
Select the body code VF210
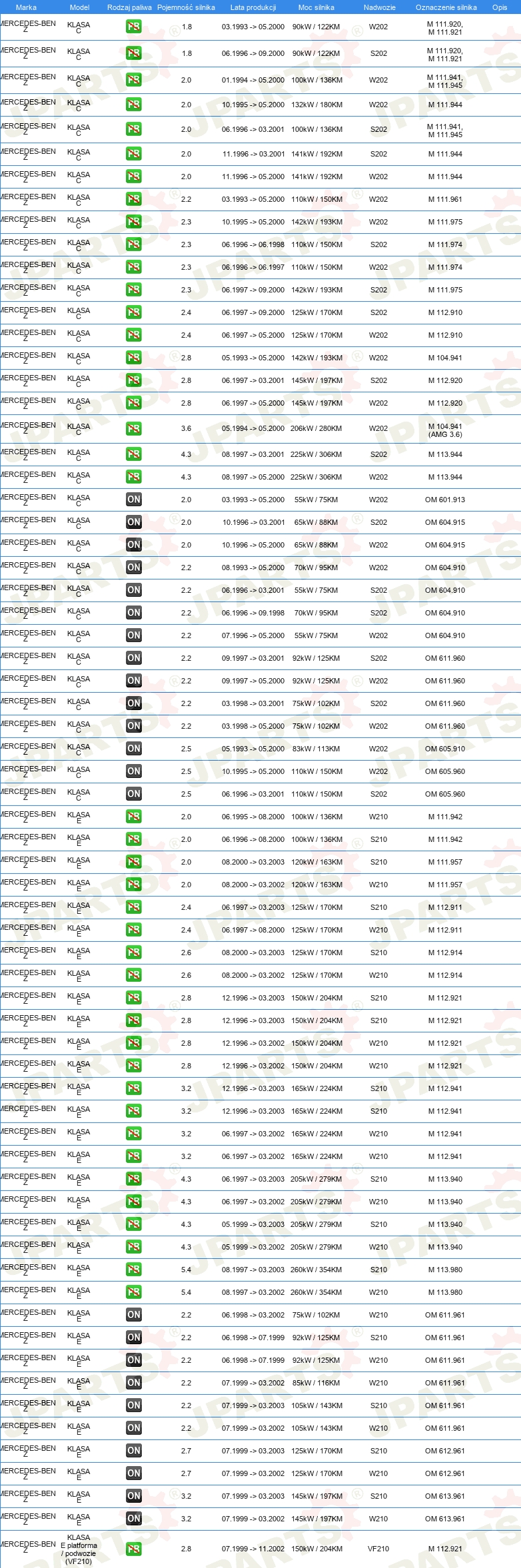tap(378, 1549)
